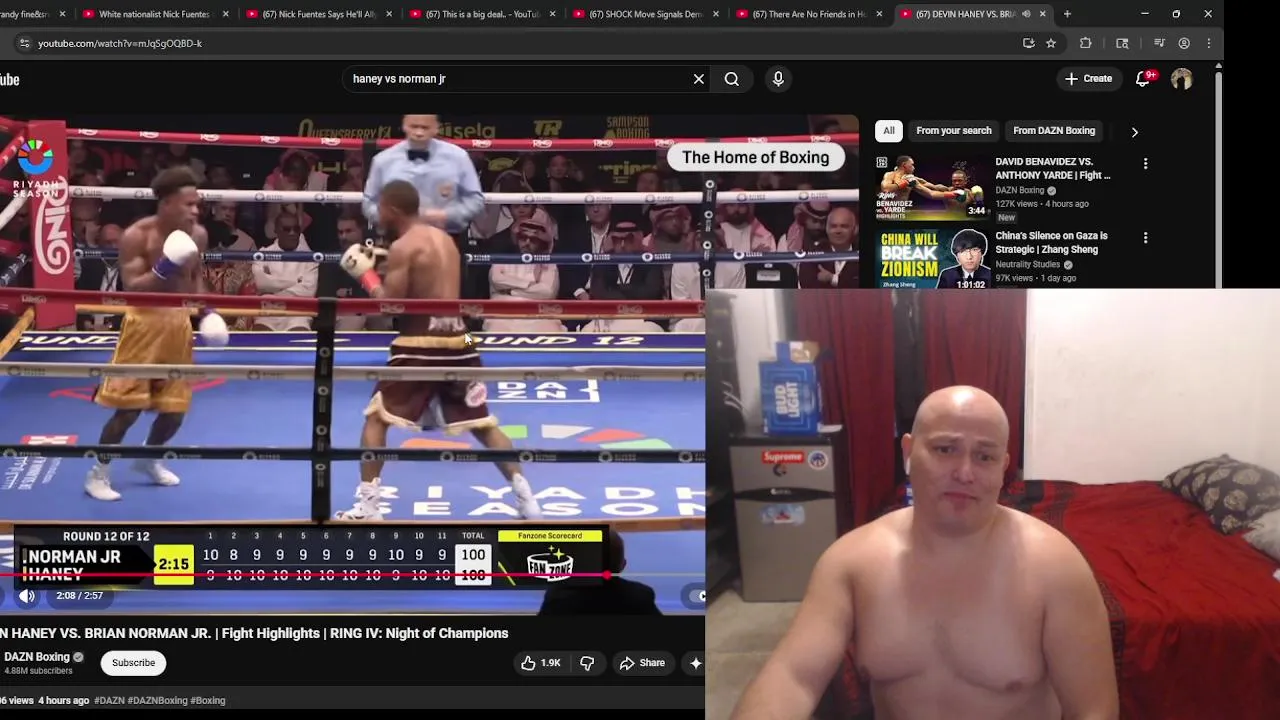View site information icon beside the URL
1280x720 pixels.
[24, 43]
